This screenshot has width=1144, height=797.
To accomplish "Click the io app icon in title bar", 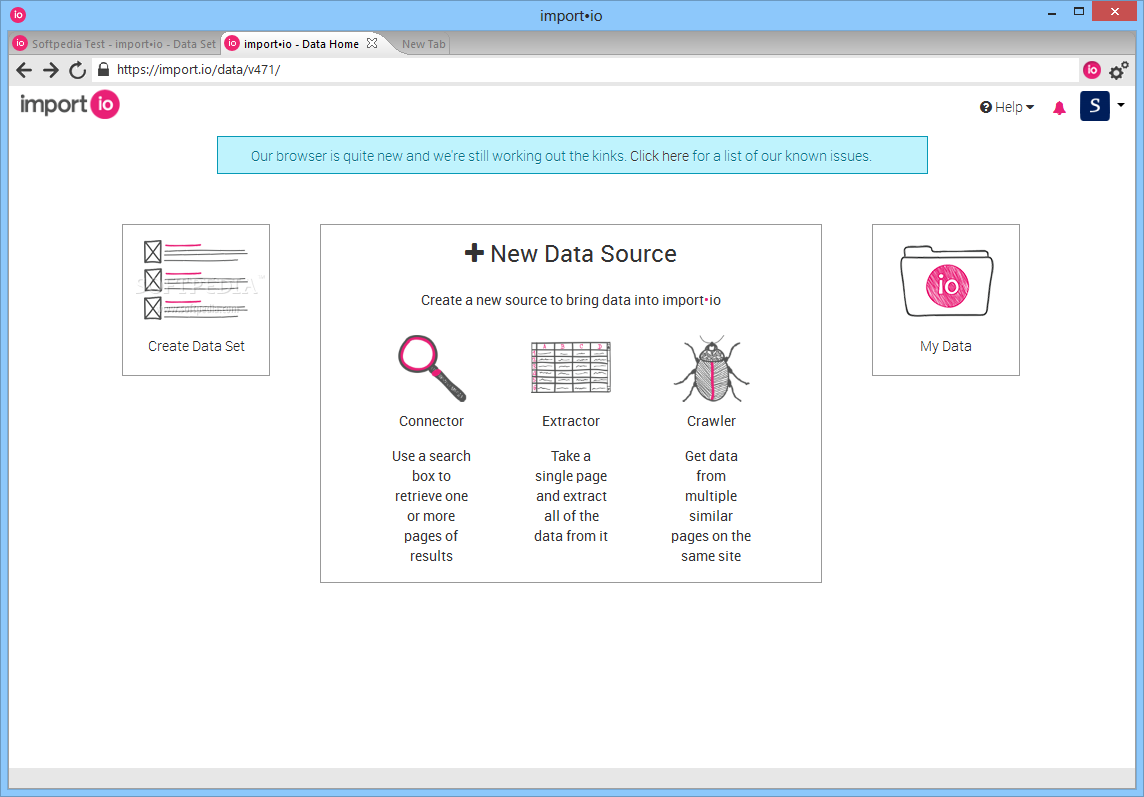I will tap(18, 15).
